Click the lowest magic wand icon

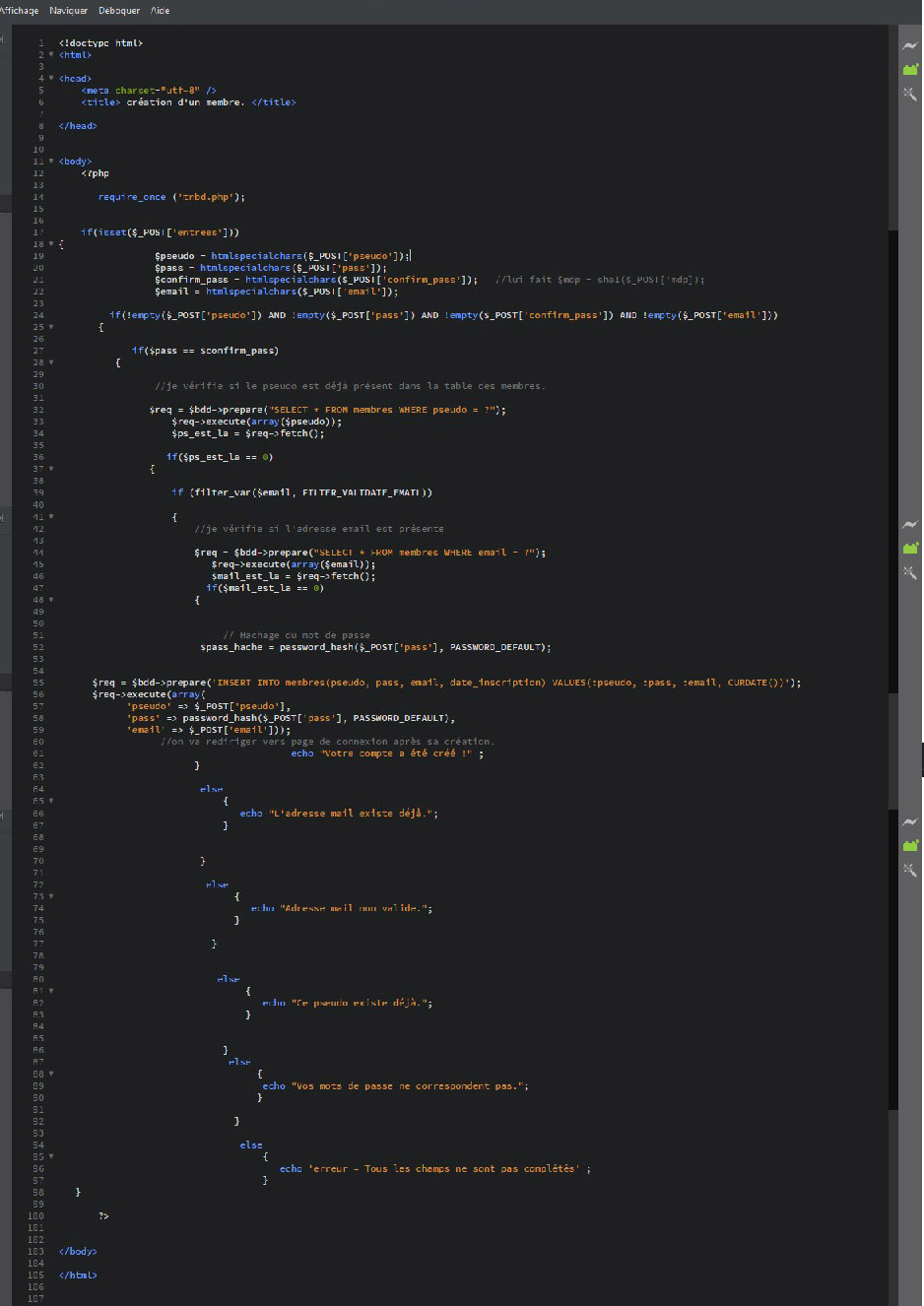click(x=910, y=870)
